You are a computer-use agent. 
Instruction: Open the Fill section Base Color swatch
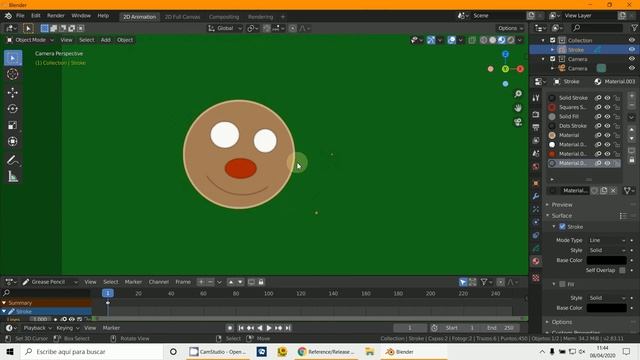607,308
